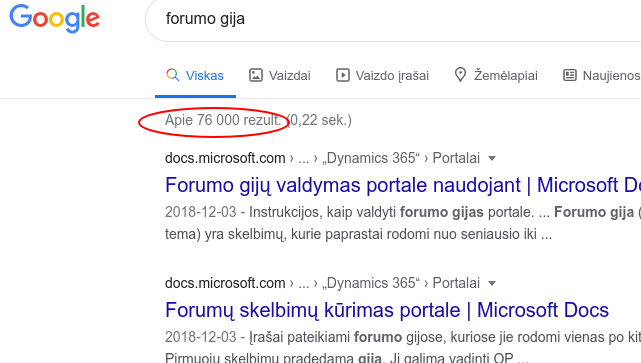This screenshot has width=641, height=363.
Task: Open the 'Forumų skelbimų kūrimas portale' result
Action: [387, 310]
